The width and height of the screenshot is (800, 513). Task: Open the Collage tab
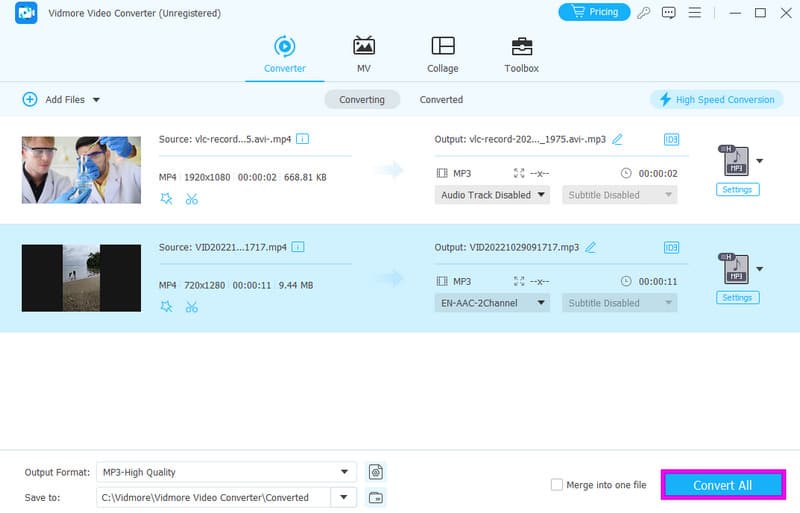pyautogui.click(x=442, y=54)
